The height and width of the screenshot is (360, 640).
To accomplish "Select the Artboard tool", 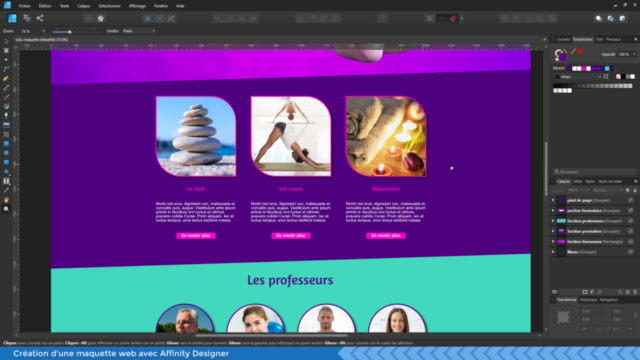I will 6,51.
